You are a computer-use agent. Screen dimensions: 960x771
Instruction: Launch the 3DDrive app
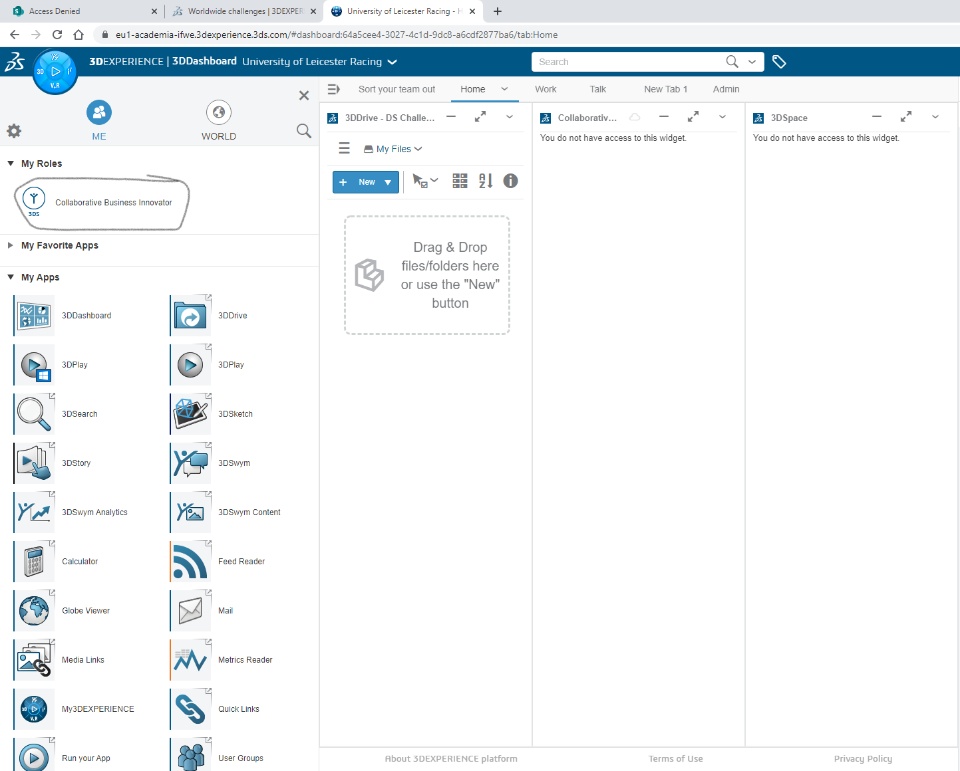(190, 316)
